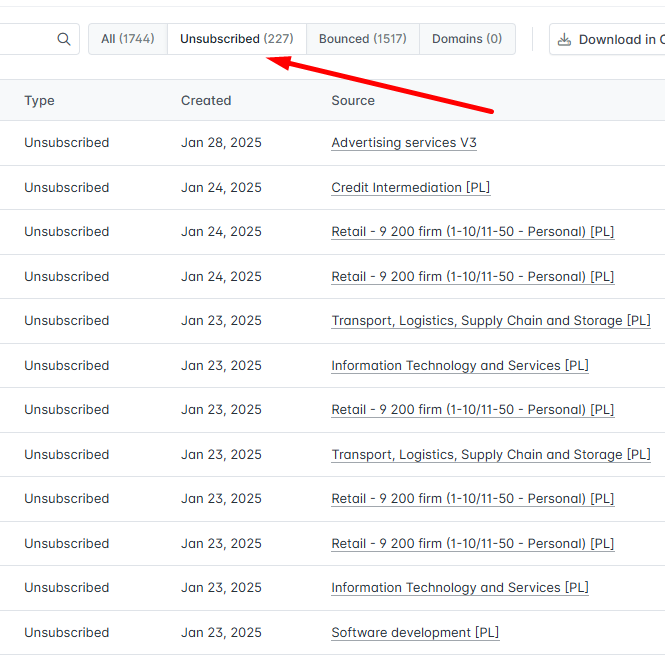Viewport: 665px width, 660px height.
Task: Open the lower Transport, Logistics, Supply Chain link
Action: 490,454
